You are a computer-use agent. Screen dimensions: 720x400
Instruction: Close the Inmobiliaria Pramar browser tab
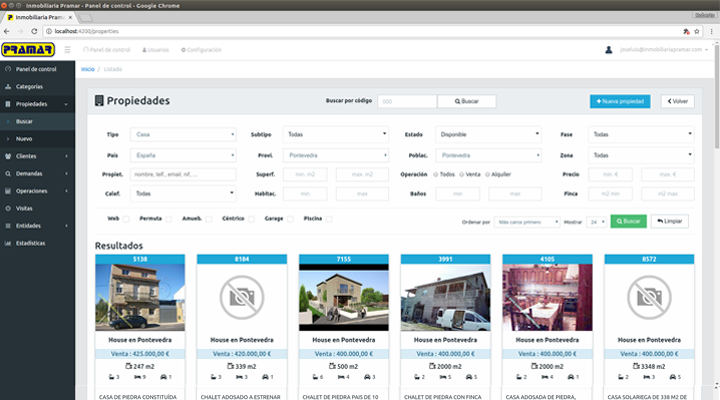coord(70,17)
